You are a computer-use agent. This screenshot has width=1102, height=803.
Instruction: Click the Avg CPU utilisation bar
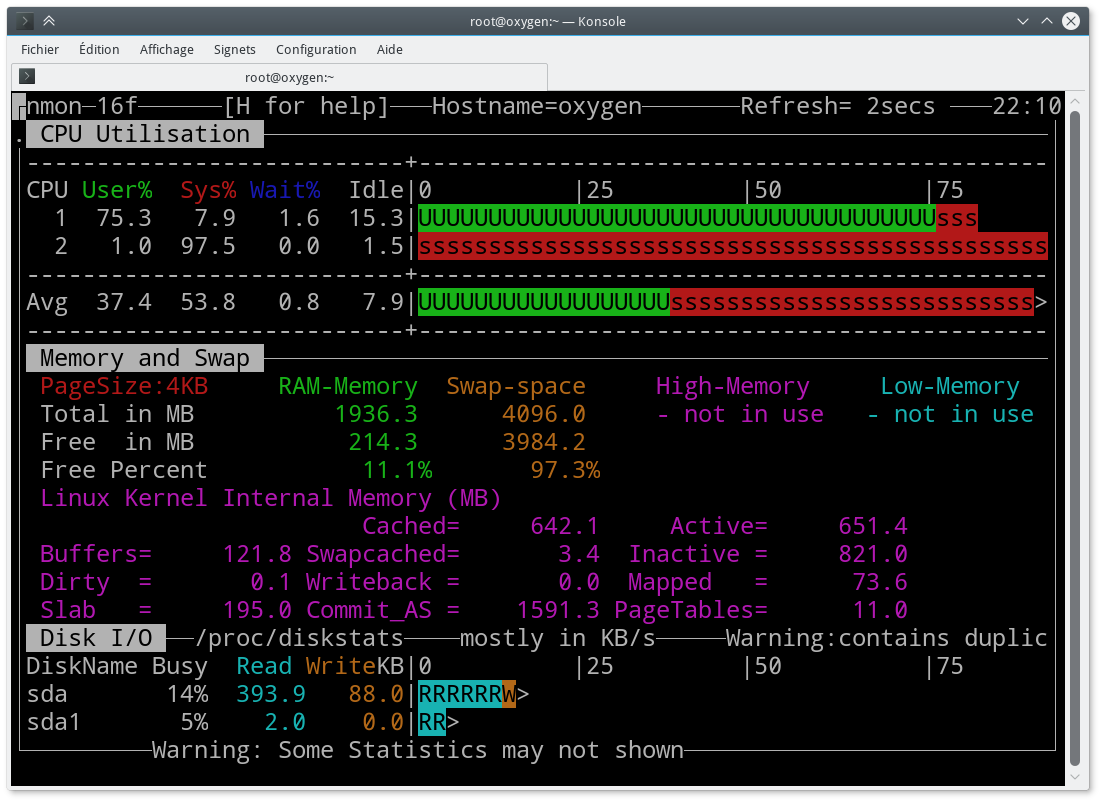pyautogui.click(x=726, y=302)
